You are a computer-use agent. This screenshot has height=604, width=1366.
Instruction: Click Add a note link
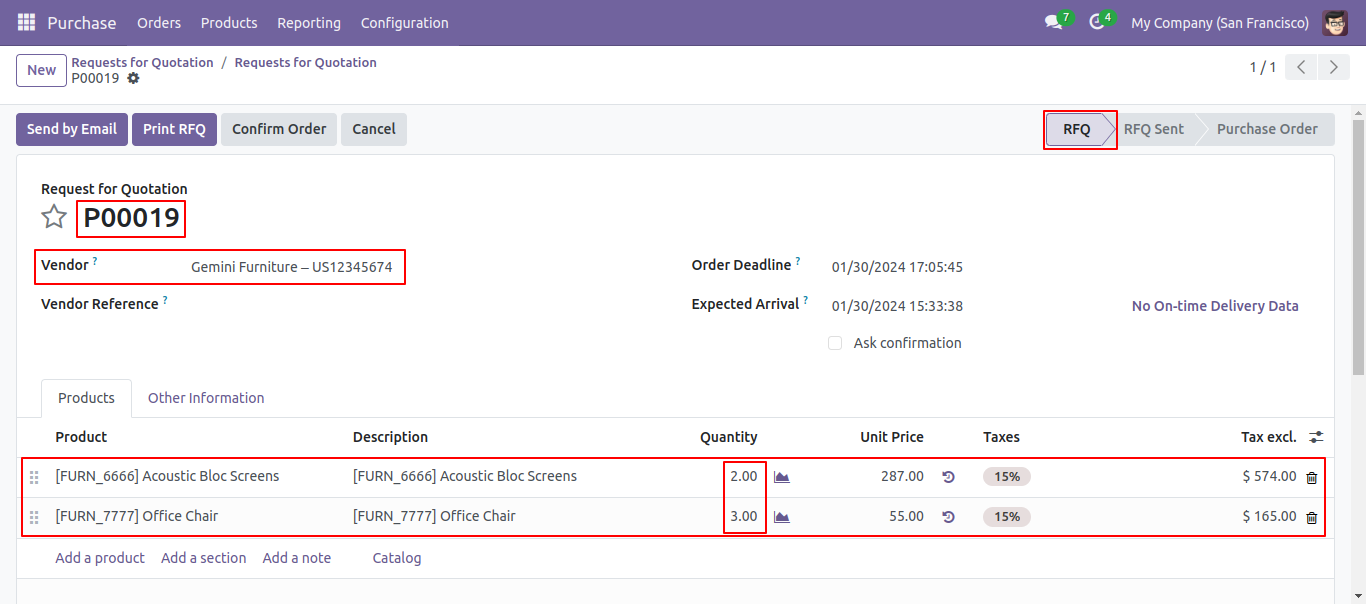click(297, 558)
